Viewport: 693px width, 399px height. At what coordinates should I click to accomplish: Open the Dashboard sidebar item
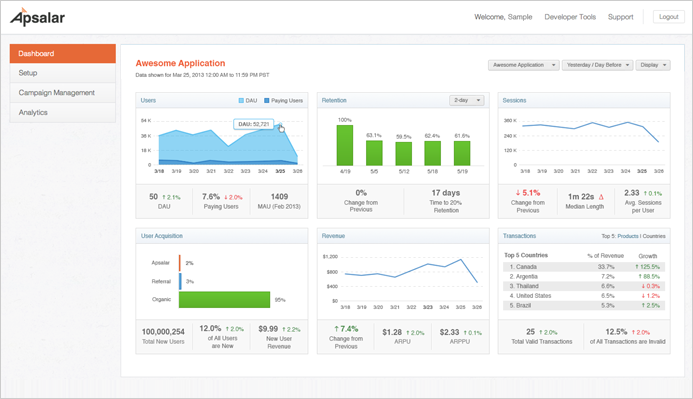[63, 53]
